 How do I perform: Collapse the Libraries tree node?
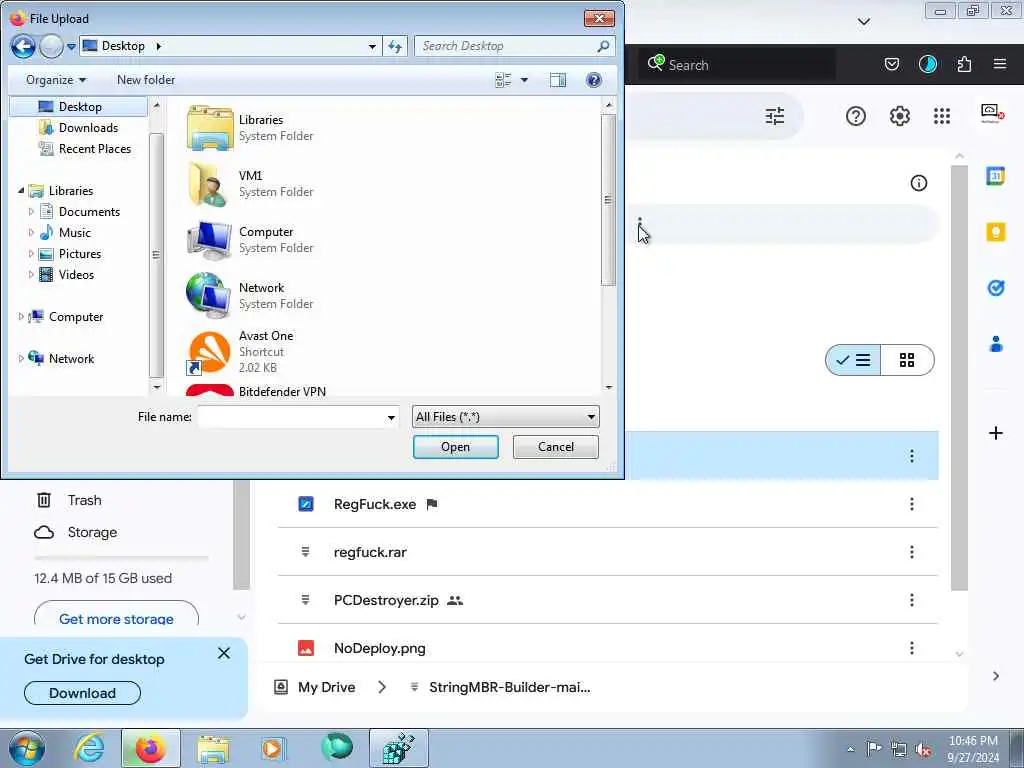click(x=21, y=191)
